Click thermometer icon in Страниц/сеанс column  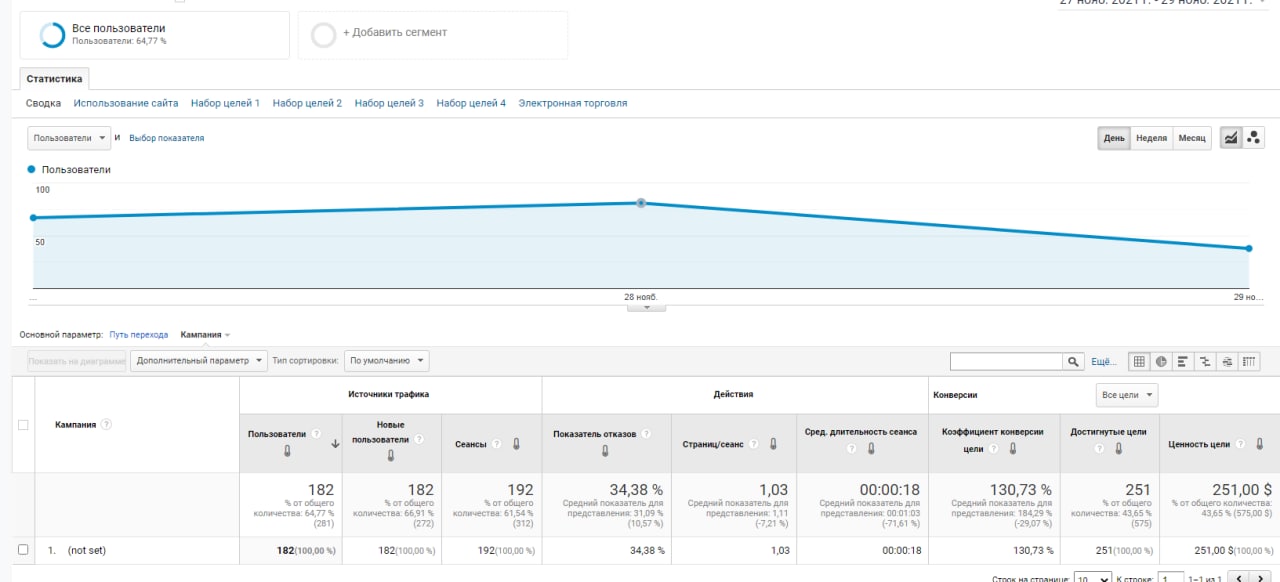click(773, 444)
